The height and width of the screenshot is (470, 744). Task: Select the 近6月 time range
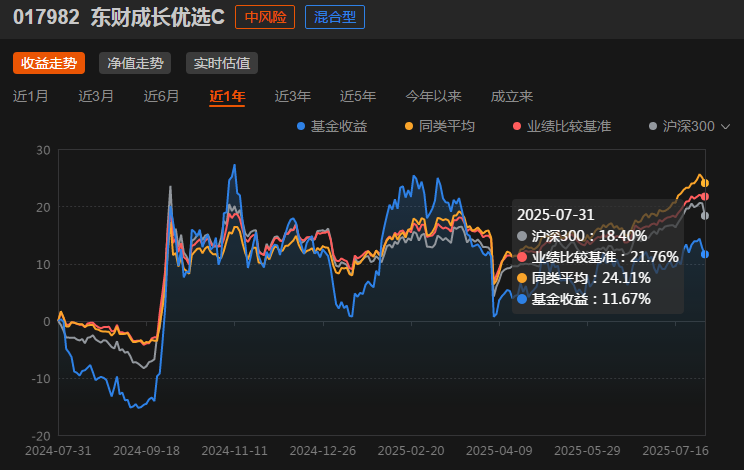point(161,96)
